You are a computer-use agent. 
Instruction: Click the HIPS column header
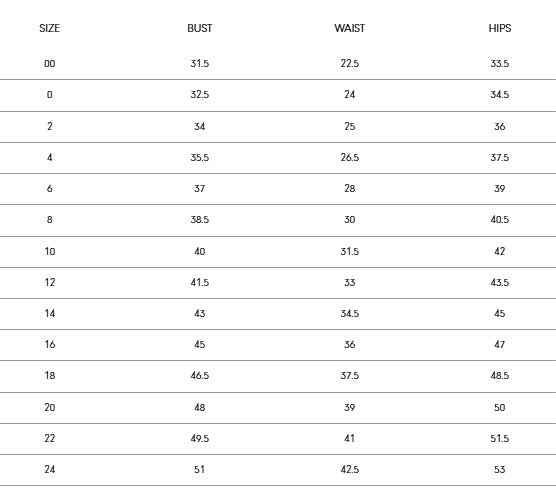pos(500,28)
